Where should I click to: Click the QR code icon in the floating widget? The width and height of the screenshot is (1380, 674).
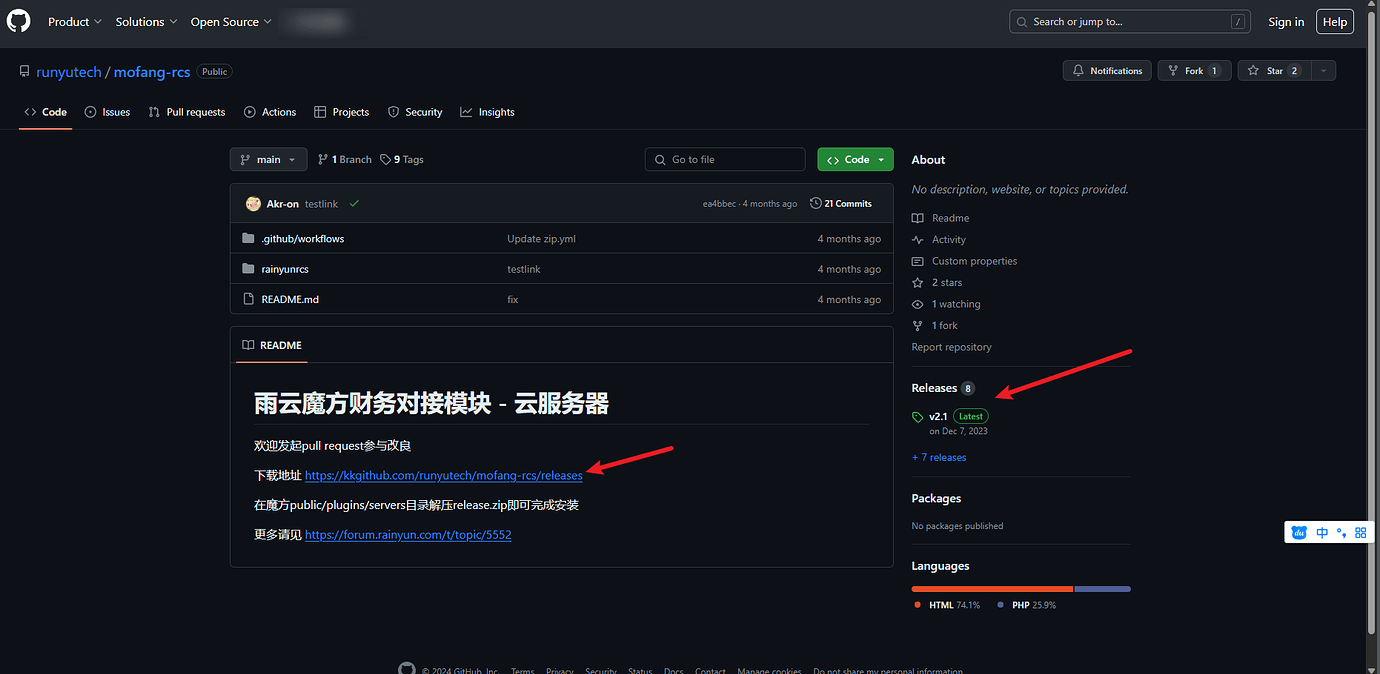point(1361,532)
